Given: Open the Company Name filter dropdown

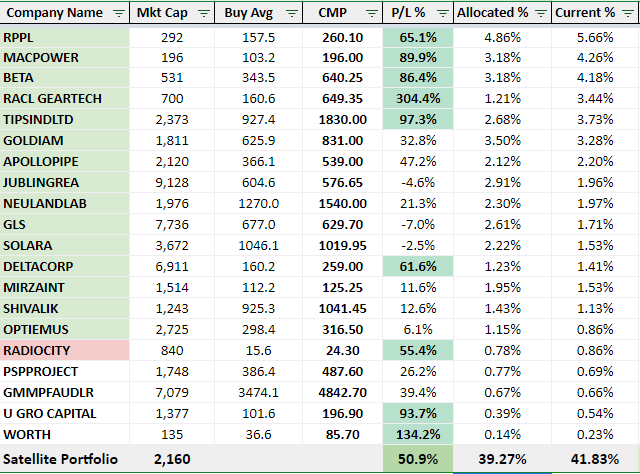Looking at the screenshot, I should coord(119,13).
